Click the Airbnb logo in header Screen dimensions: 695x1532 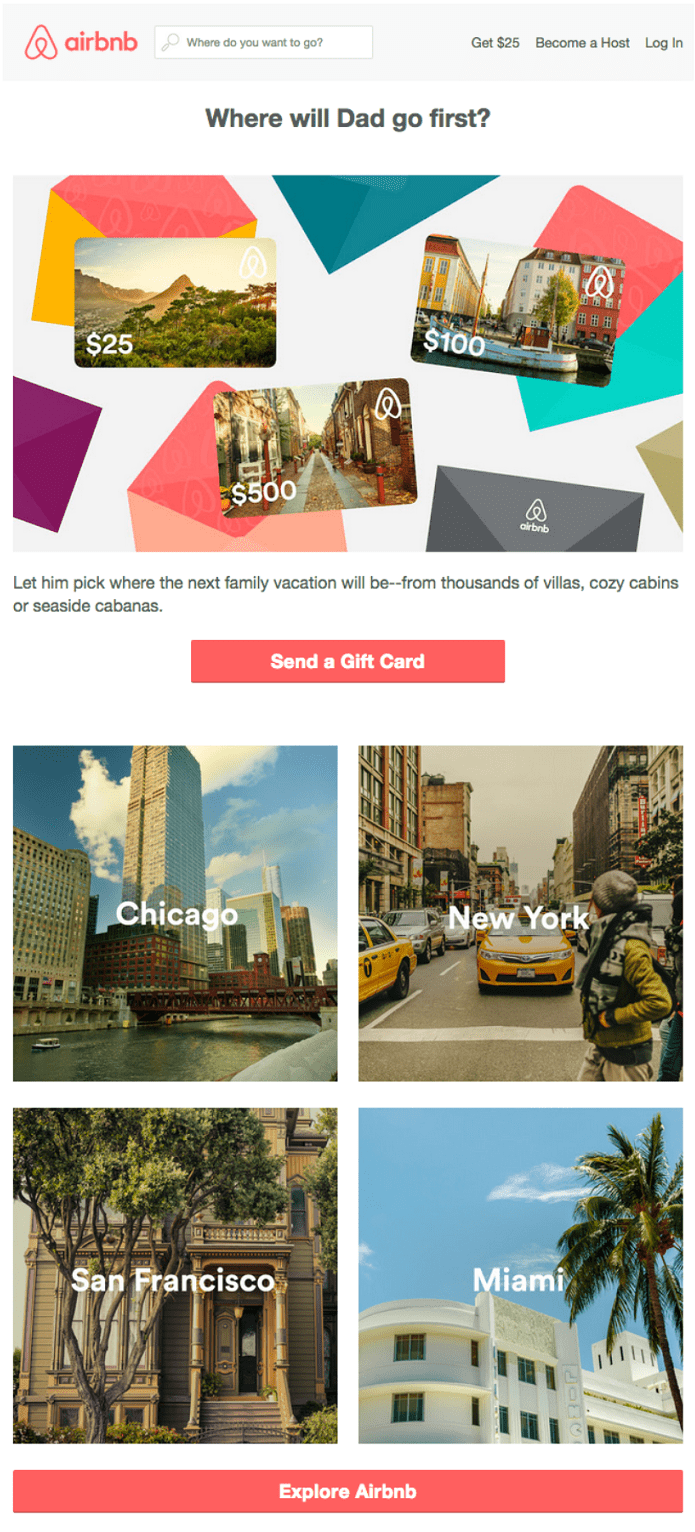[81, 42]
